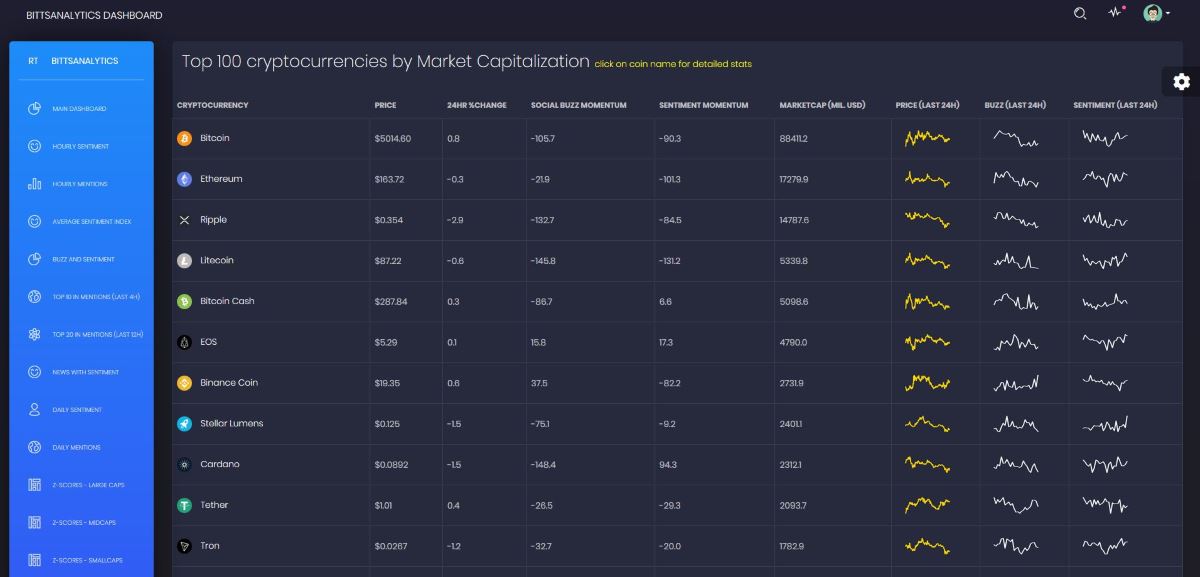Click the Price column header
The width and height of the screenshot is (1200, 577).
pos(386,105)
